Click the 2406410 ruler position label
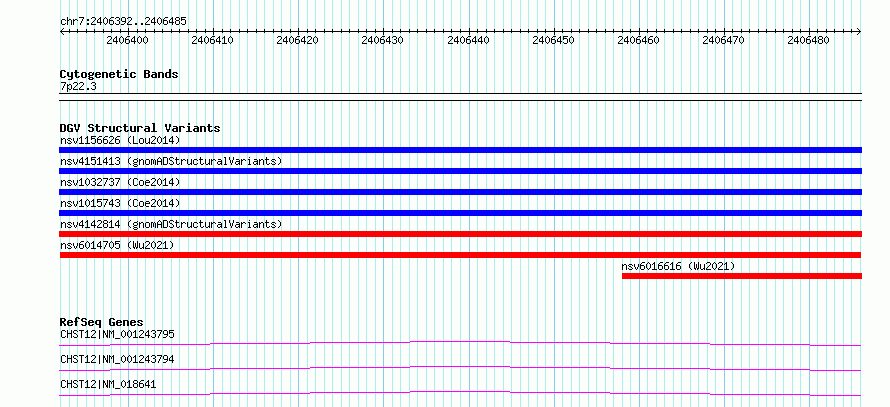The width and height of the screenshot is (890, 407). [213, 40]
